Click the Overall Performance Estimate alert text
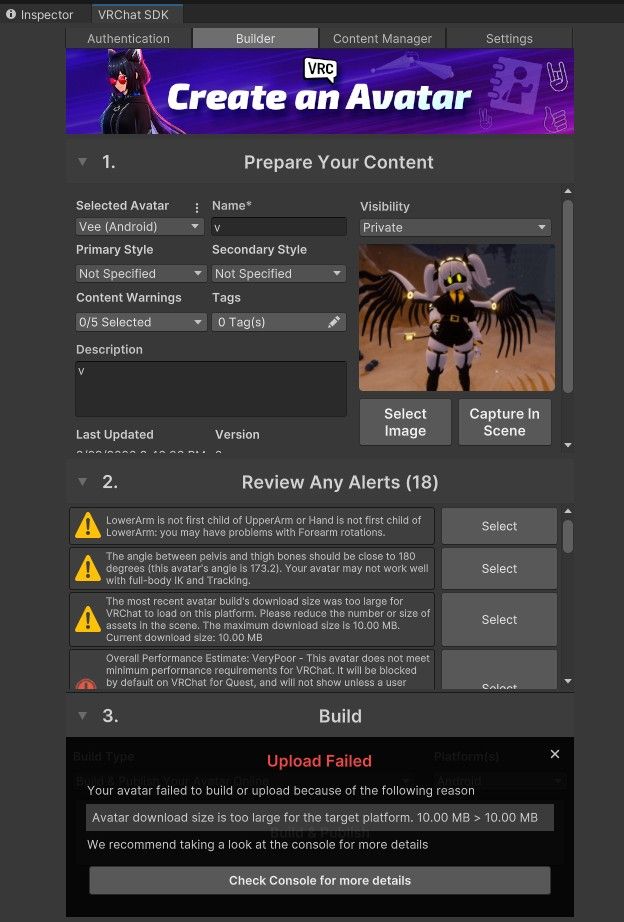The image size is (624, 922). 268,670
